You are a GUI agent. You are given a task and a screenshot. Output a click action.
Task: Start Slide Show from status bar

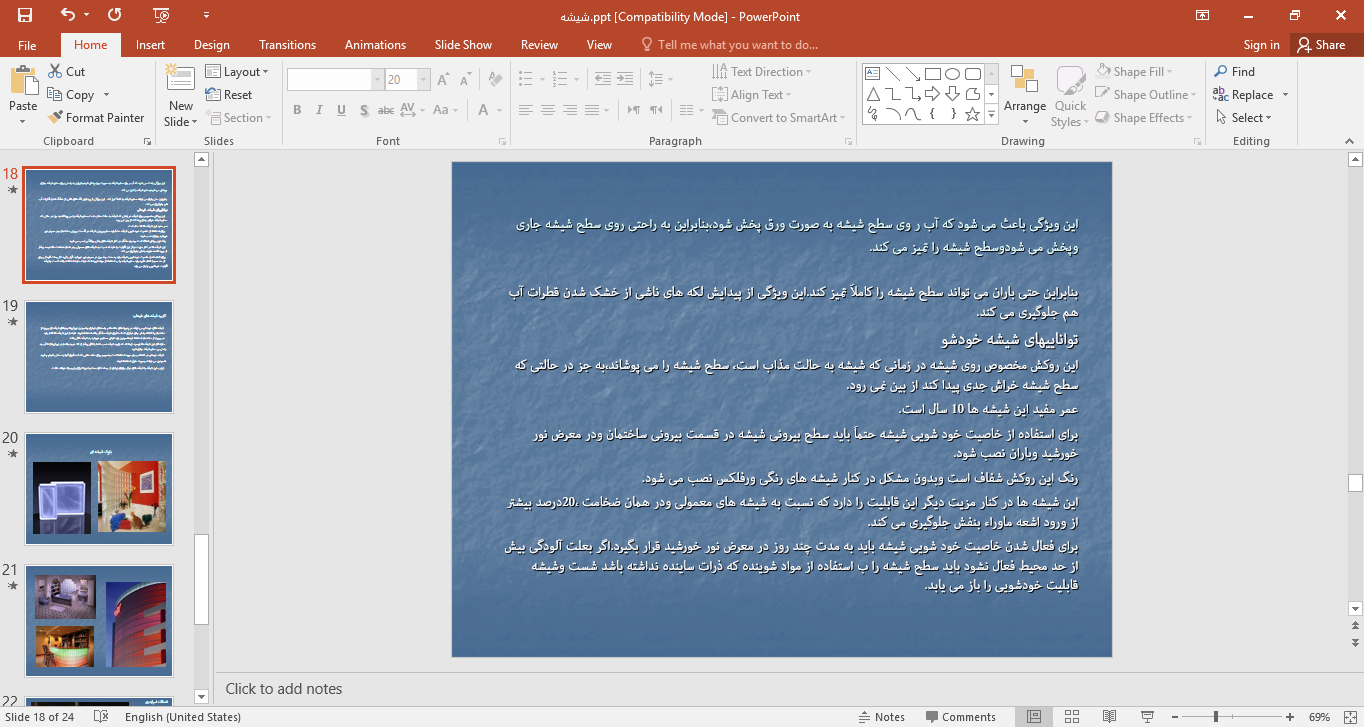pyautogui.click(x=1146, y=717)
